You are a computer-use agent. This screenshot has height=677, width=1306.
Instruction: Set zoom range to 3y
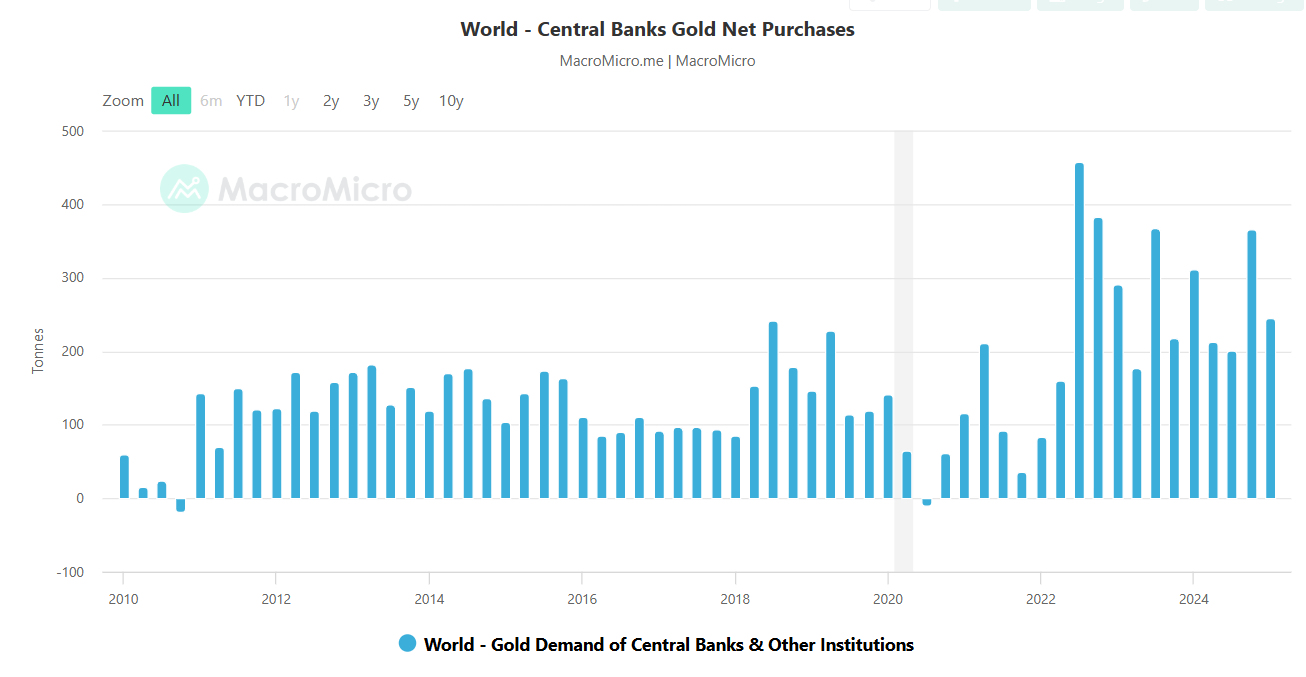(371, 100)
